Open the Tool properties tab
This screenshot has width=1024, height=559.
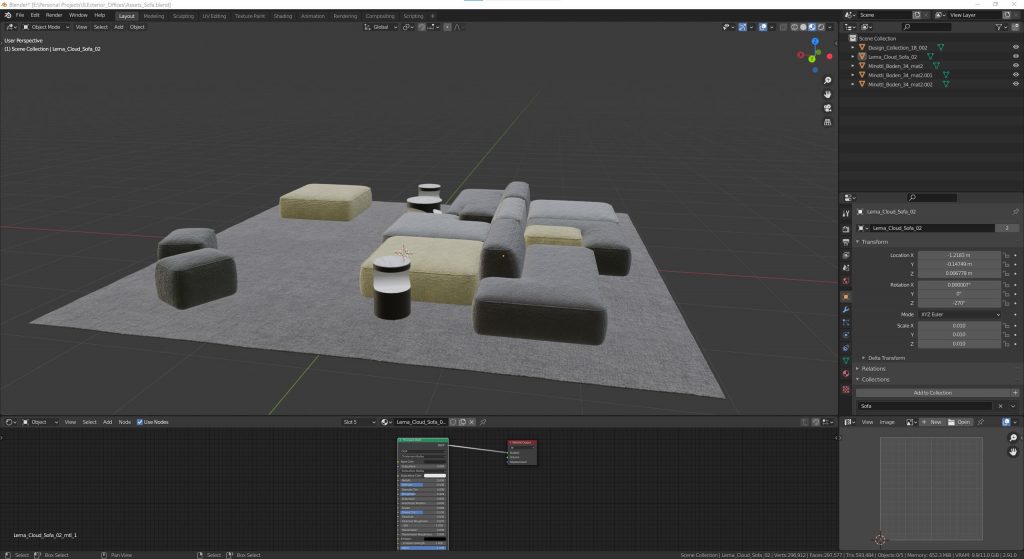[x=846, y=214]
